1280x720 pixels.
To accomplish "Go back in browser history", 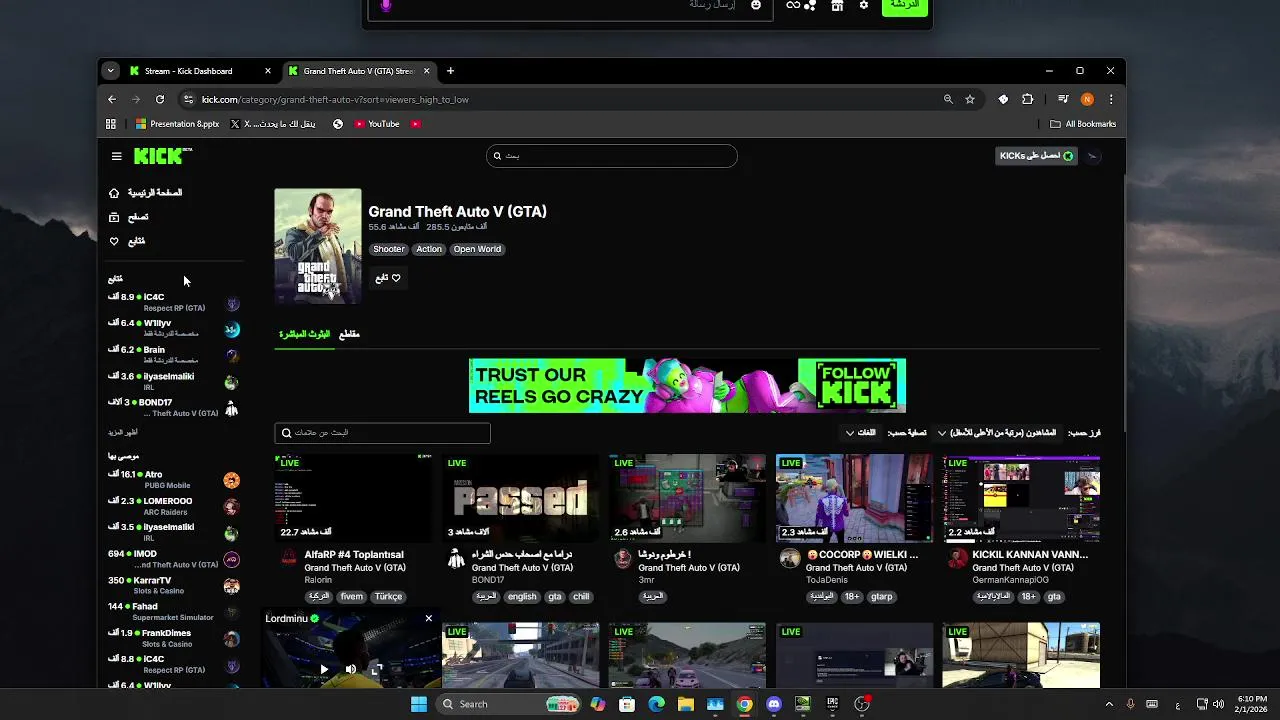I will [x=112, y=99].
